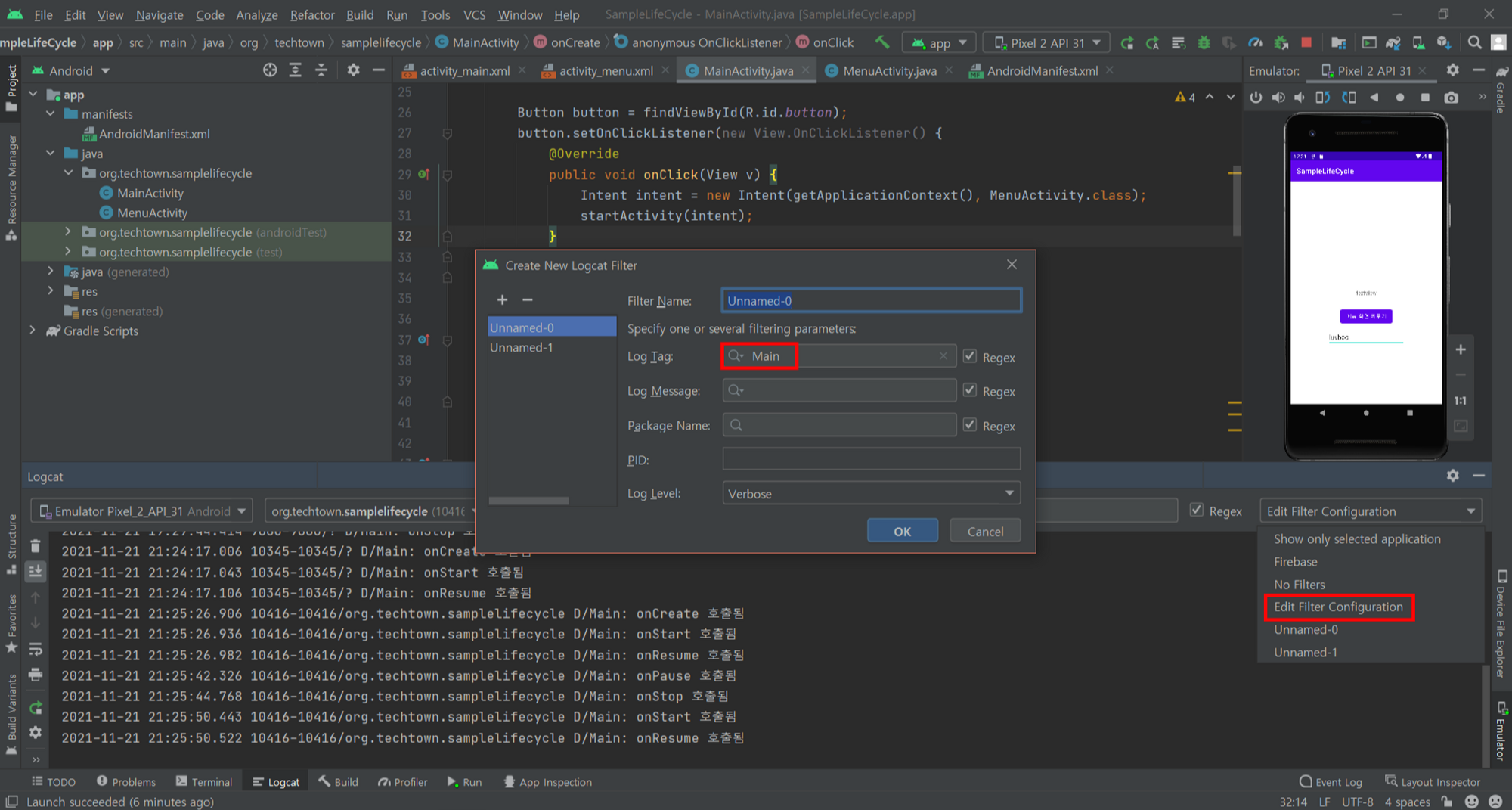
Task: Open the Terminal tool window tab
Action: click(204, 782)
